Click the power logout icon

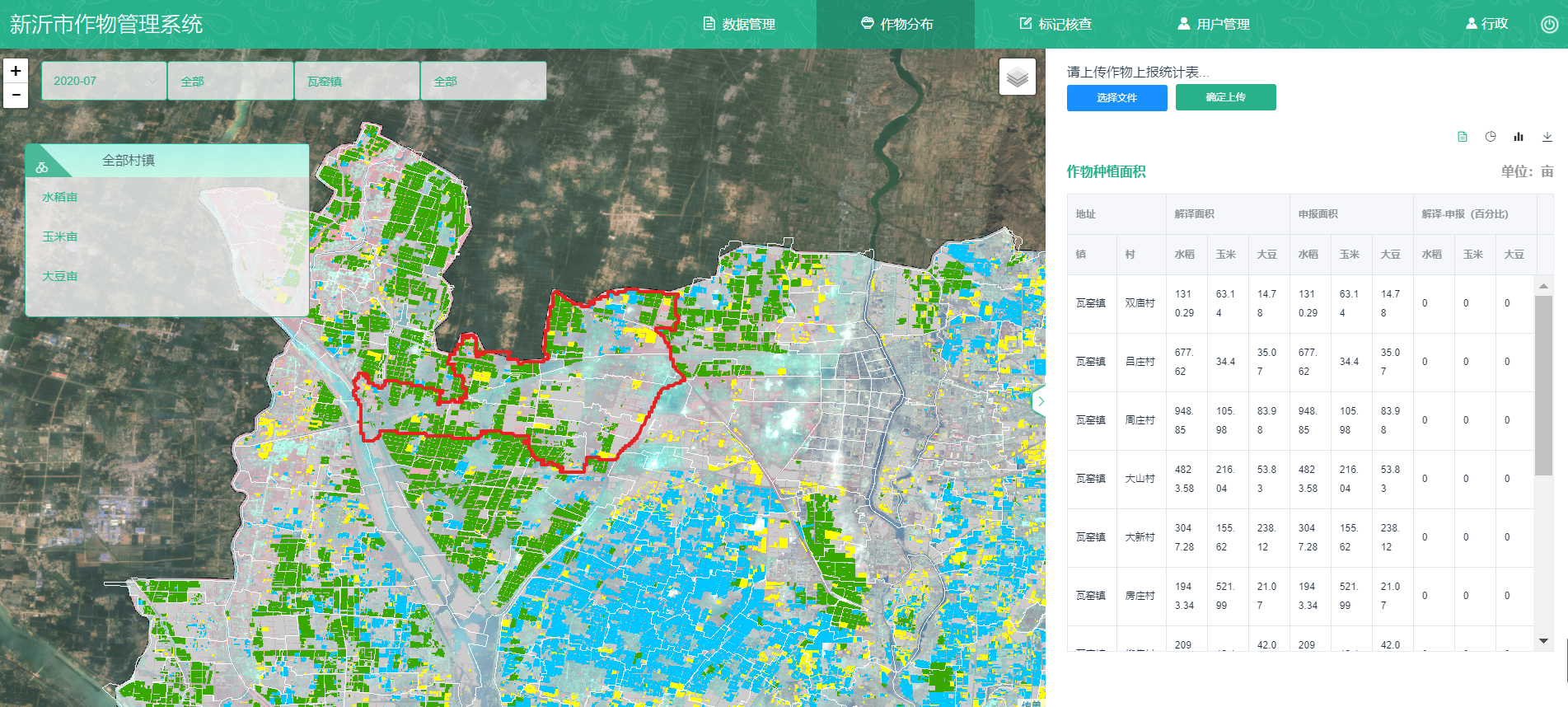point(1549,24)
